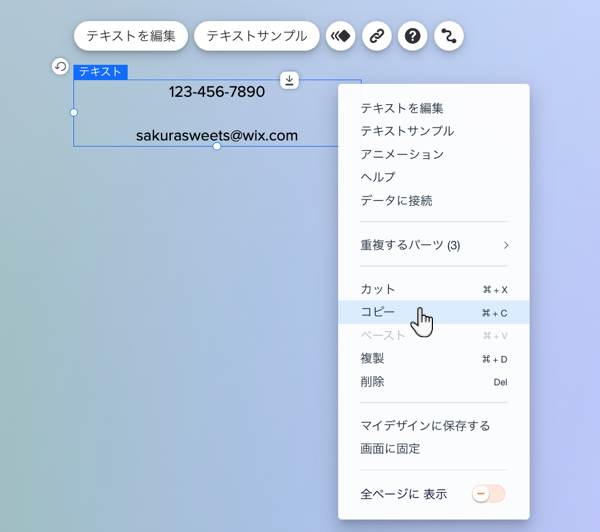Select テキストを編集 in the context menu
Screen dimensions: 600x532
tap(434, 108)
